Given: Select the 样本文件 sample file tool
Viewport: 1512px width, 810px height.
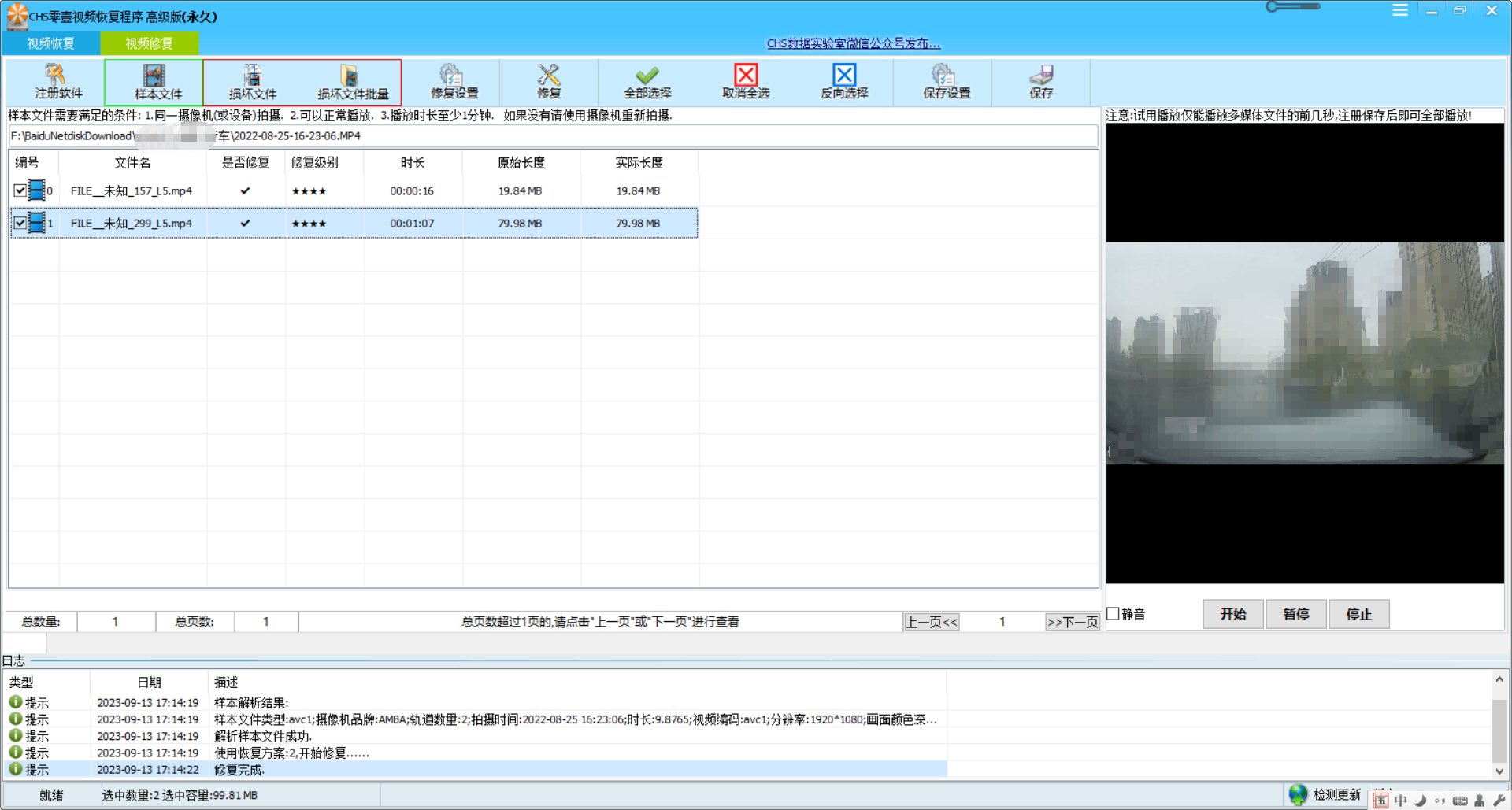Looking at the screenshot, I should pyautogui.click(x=154, y=82).
